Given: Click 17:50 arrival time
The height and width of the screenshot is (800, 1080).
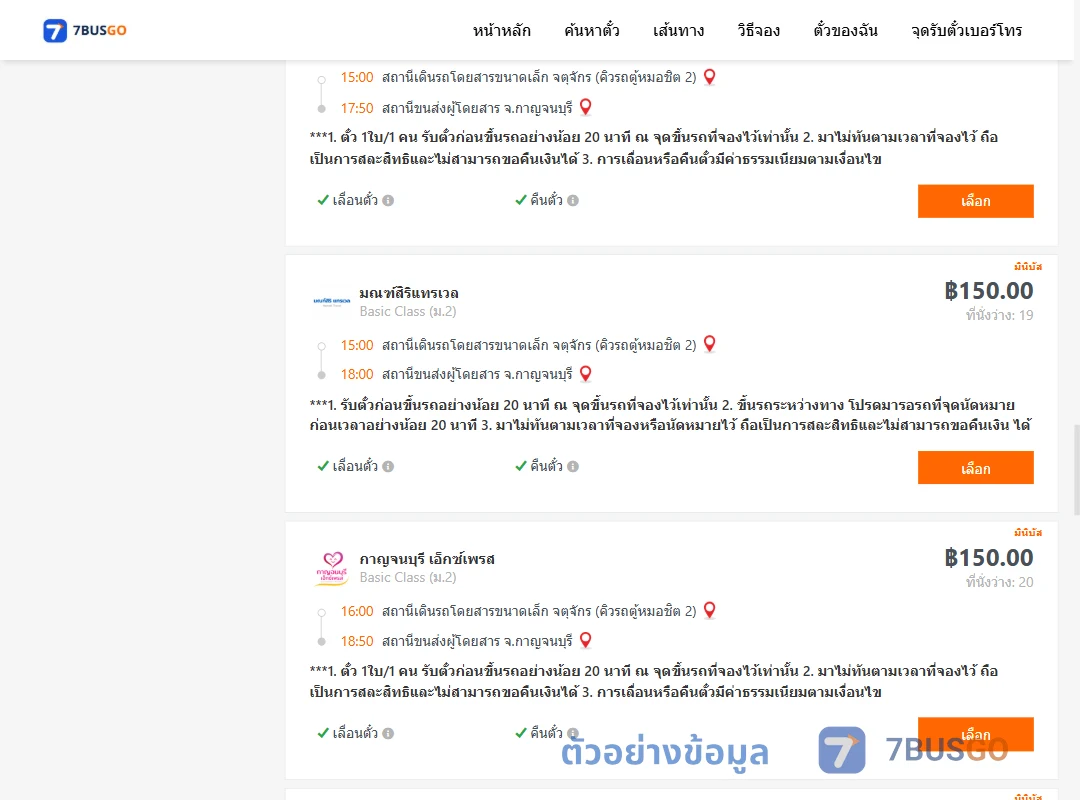Looking at the screenshot, I should pyautogui.click(x=357, y=108).
